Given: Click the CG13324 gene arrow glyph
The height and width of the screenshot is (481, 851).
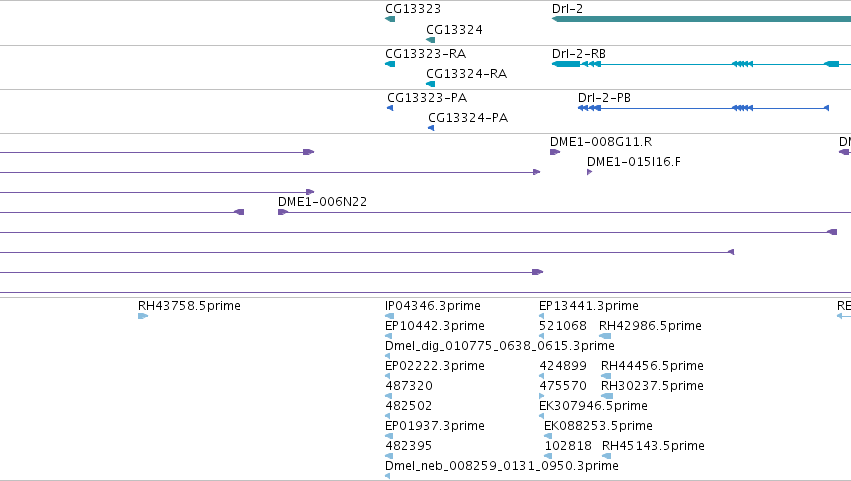Looking at the screenshot, I should tap(430, 40).
